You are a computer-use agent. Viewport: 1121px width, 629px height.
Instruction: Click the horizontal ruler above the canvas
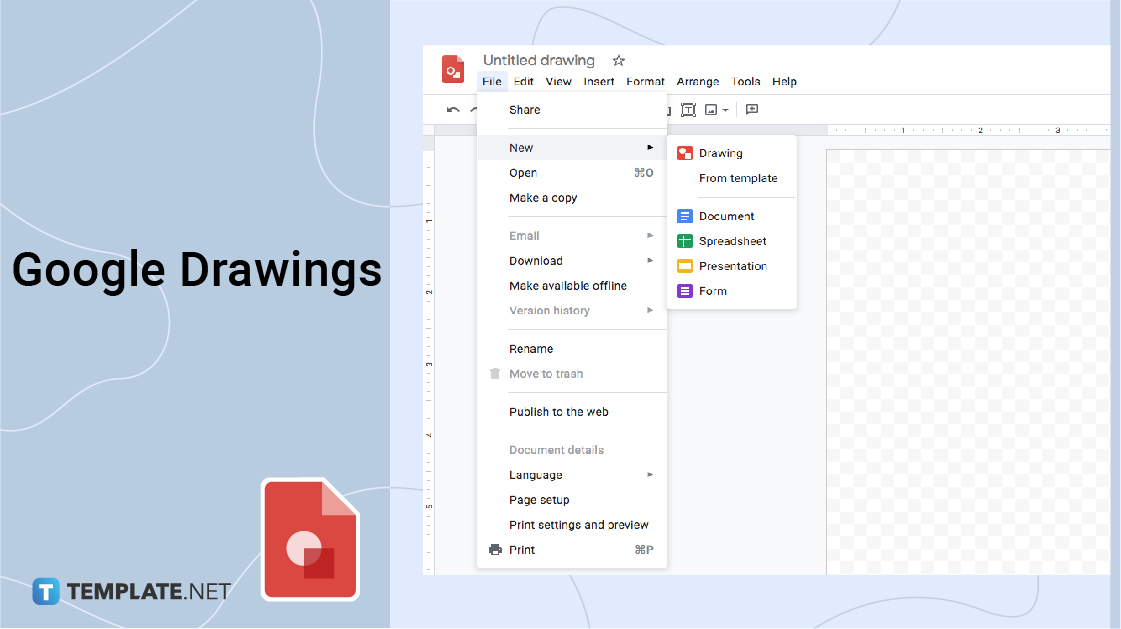[x=968, y=130]
